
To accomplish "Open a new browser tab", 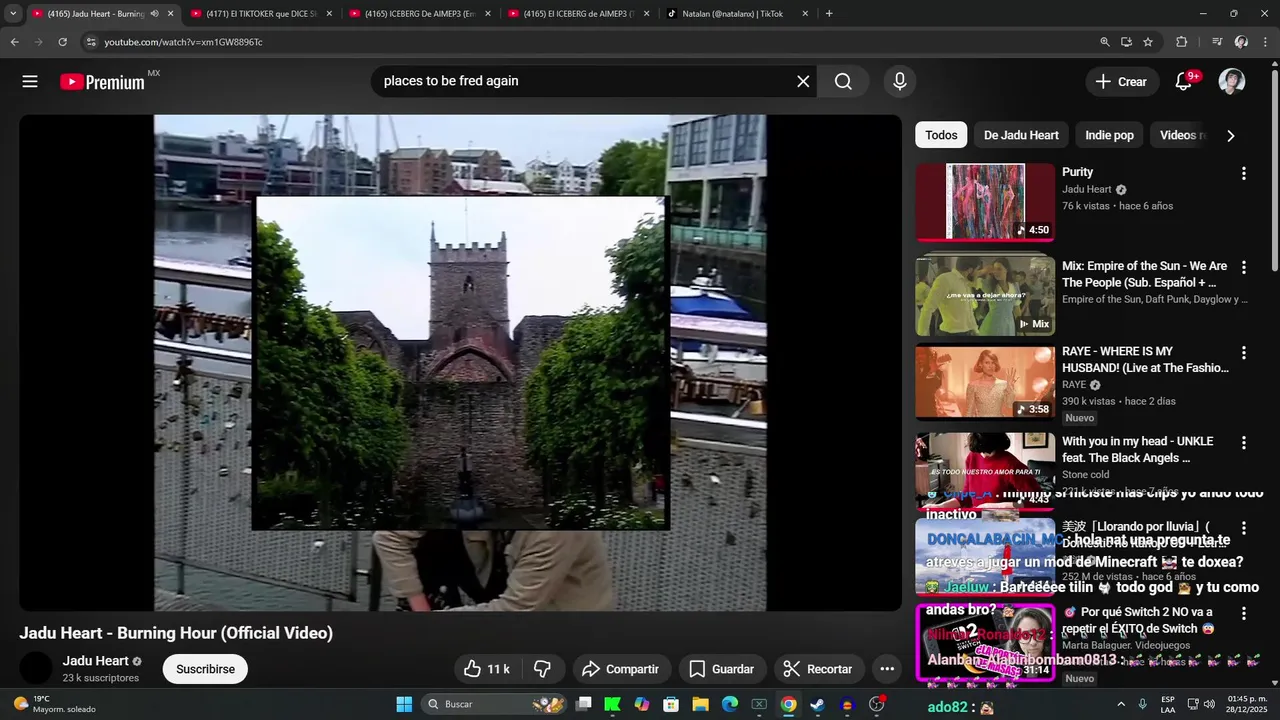I will tap(829, 14).
